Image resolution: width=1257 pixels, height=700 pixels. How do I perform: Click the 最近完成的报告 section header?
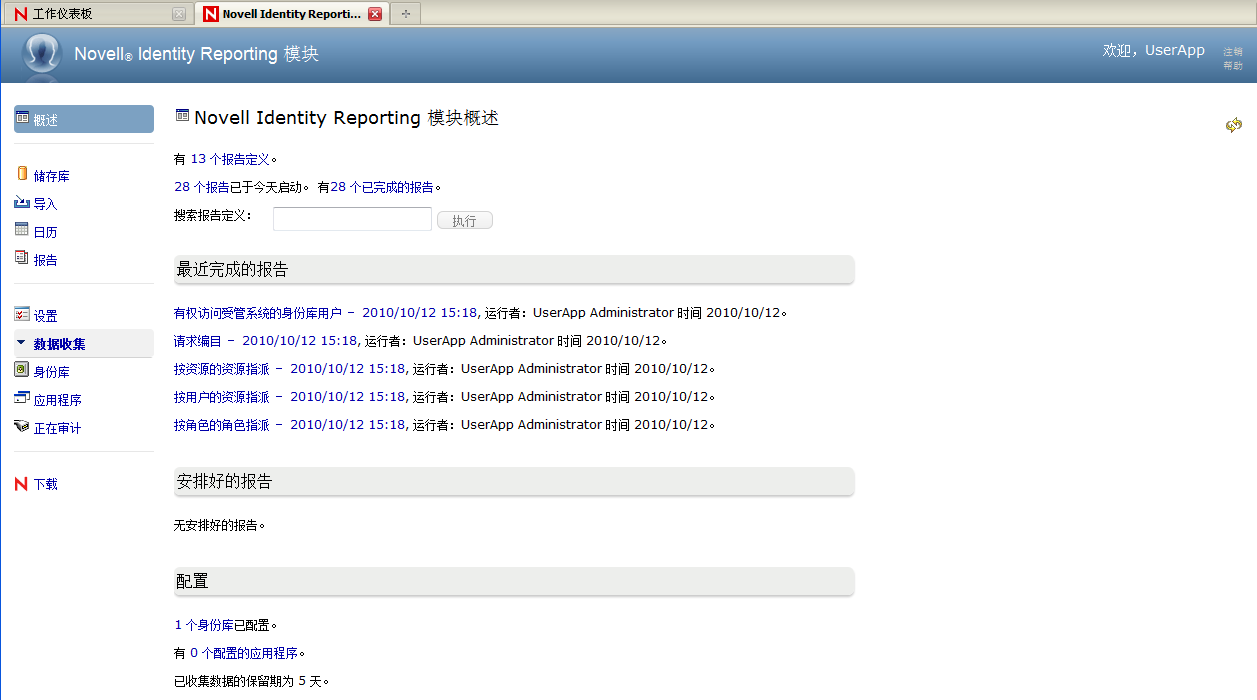click(x=514, y=269)
